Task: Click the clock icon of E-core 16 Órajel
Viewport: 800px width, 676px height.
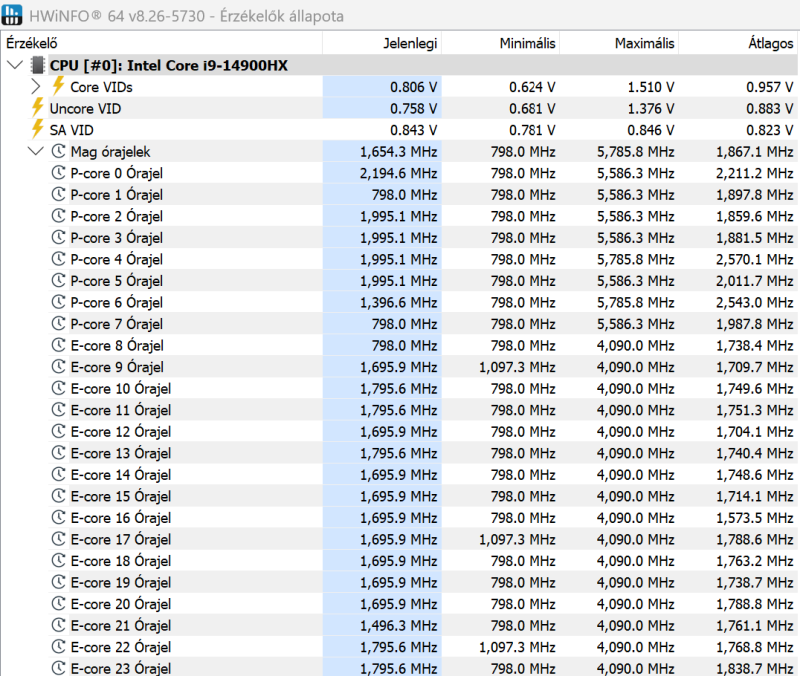Action: click(x=59, y=517)
